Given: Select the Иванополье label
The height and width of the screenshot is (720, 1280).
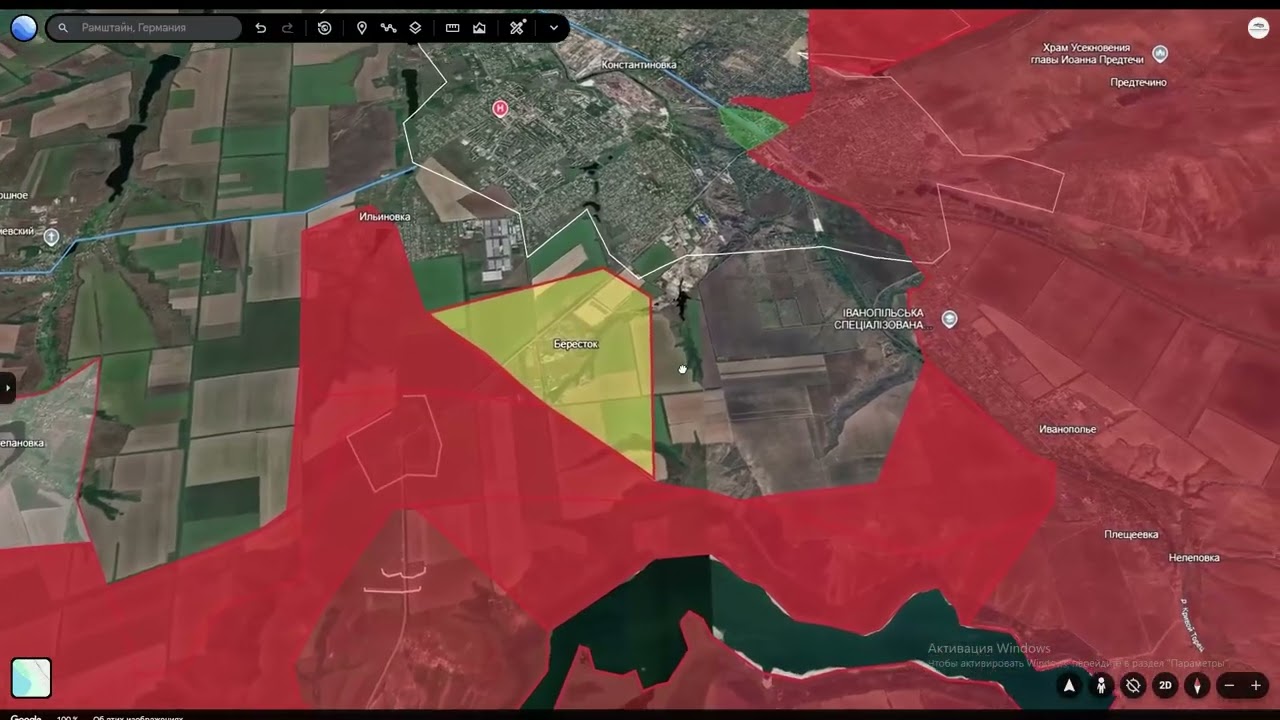Looking at the screenshot, I should (x=1067, y=429).
